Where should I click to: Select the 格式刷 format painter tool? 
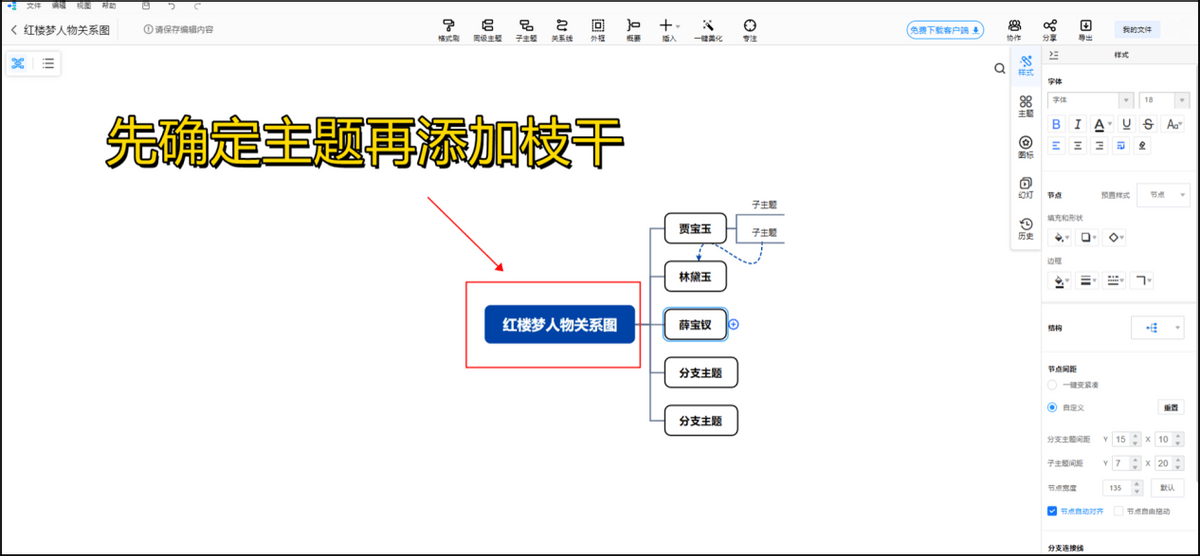pyautogui.click(x=448, y=29)
